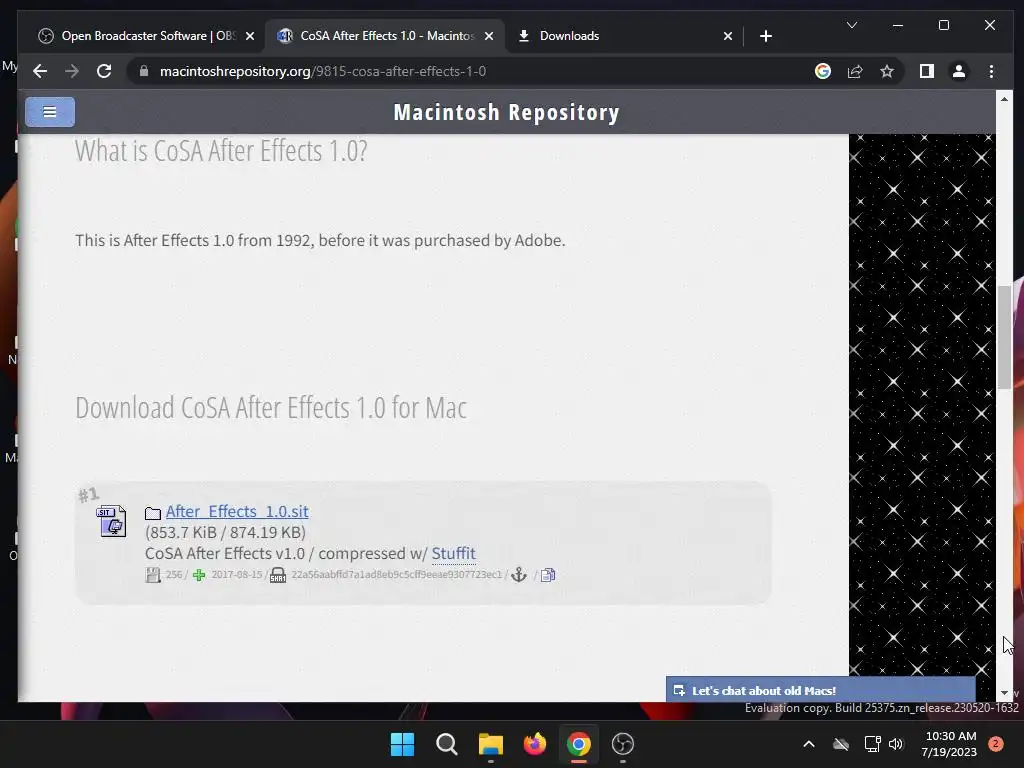
Task: Show hidden system tray icons
Action: point(808,744)
